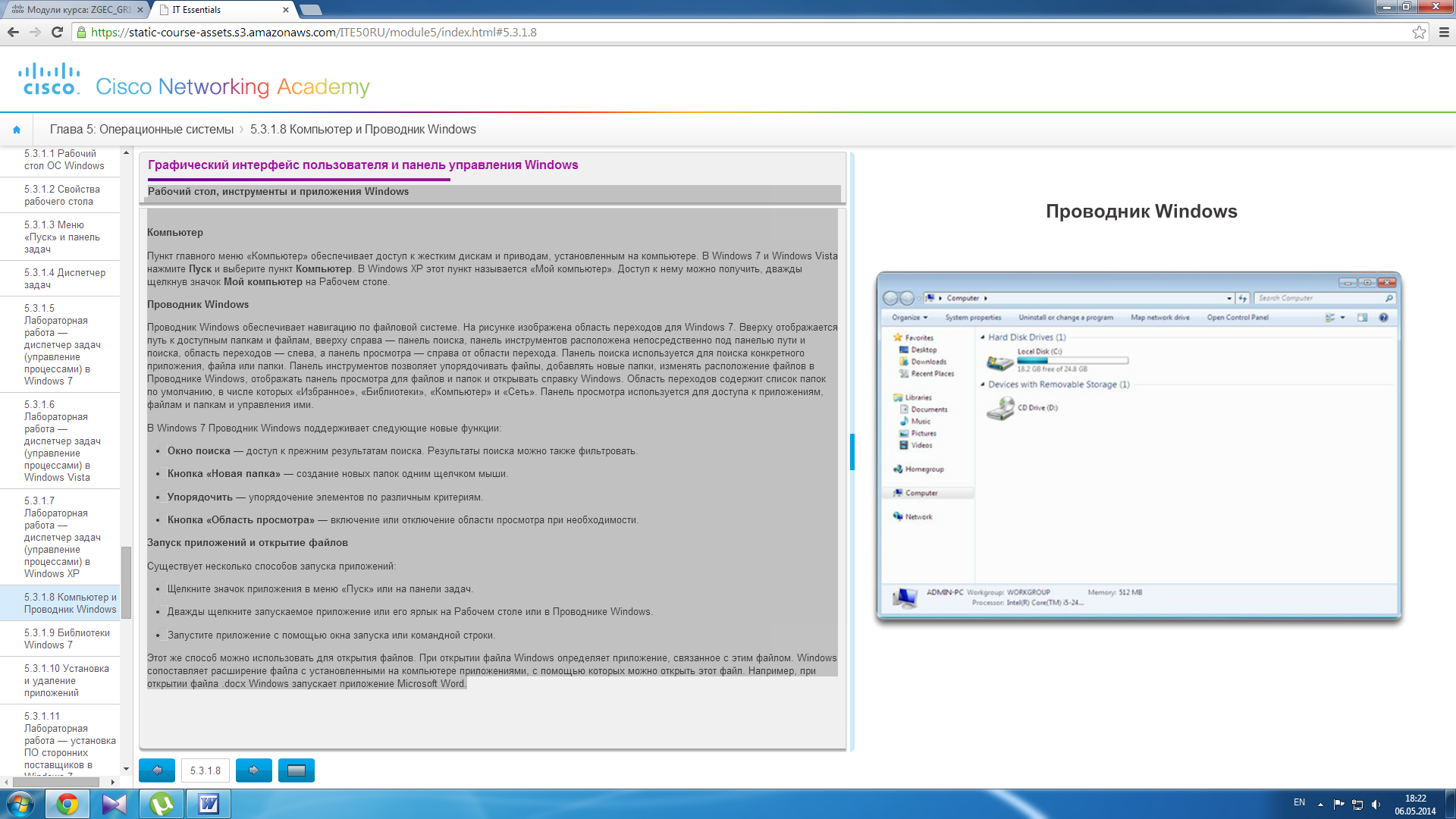Click bullet text Кнопка «Новая папка»

pos(224,474)
